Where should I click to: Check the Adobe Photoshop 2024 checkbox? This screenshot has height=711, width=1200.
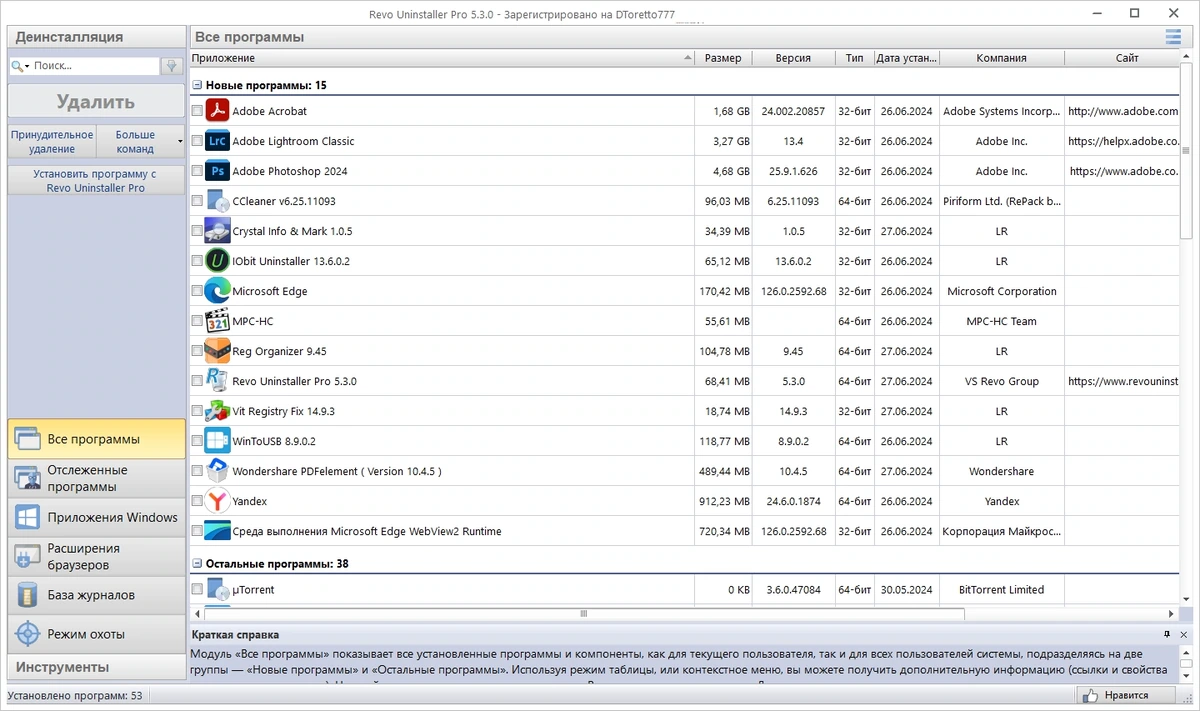(197, 171)
